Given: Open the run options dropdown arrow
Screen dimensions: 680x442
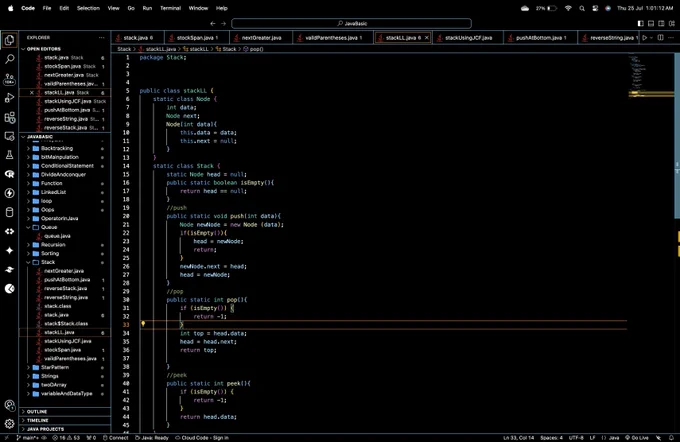Looking at the screenshot, I should tap(651, 38).
